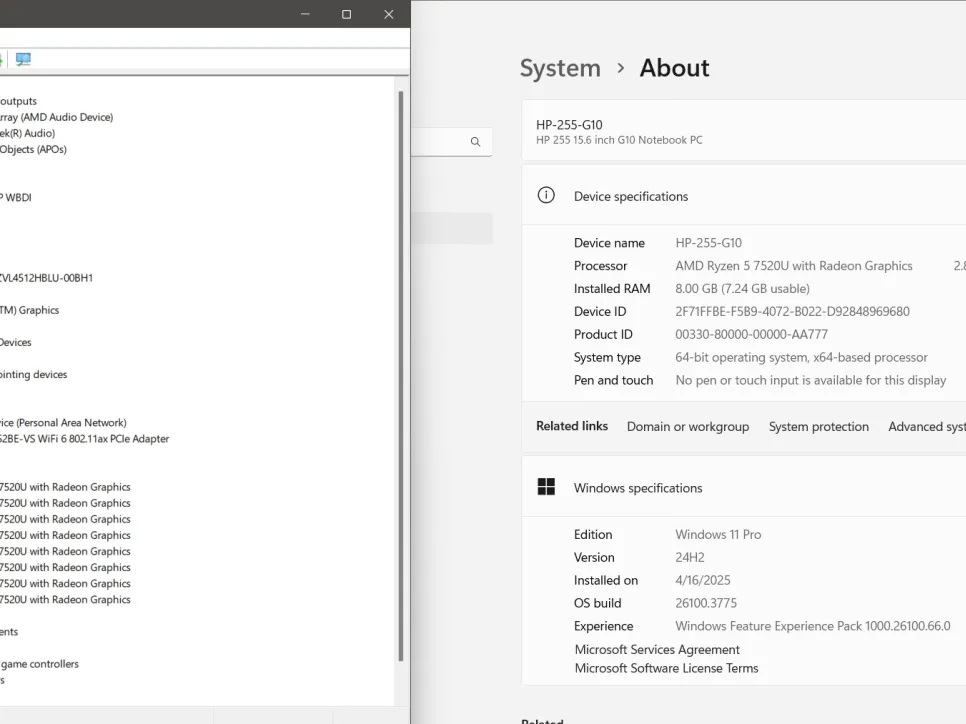Click the OS build value '26100.3775'
The width and height of the screenshot is (966, 724).
[x=706, y=603]
